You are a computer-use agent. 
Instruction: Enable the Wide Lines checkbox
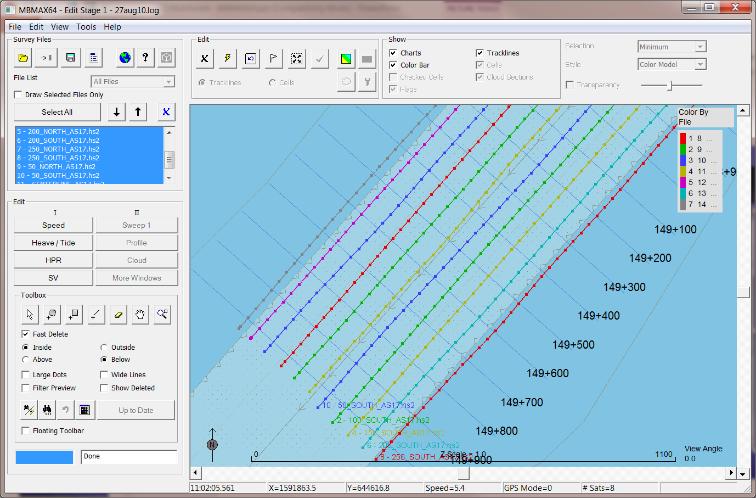pos(104,375)
